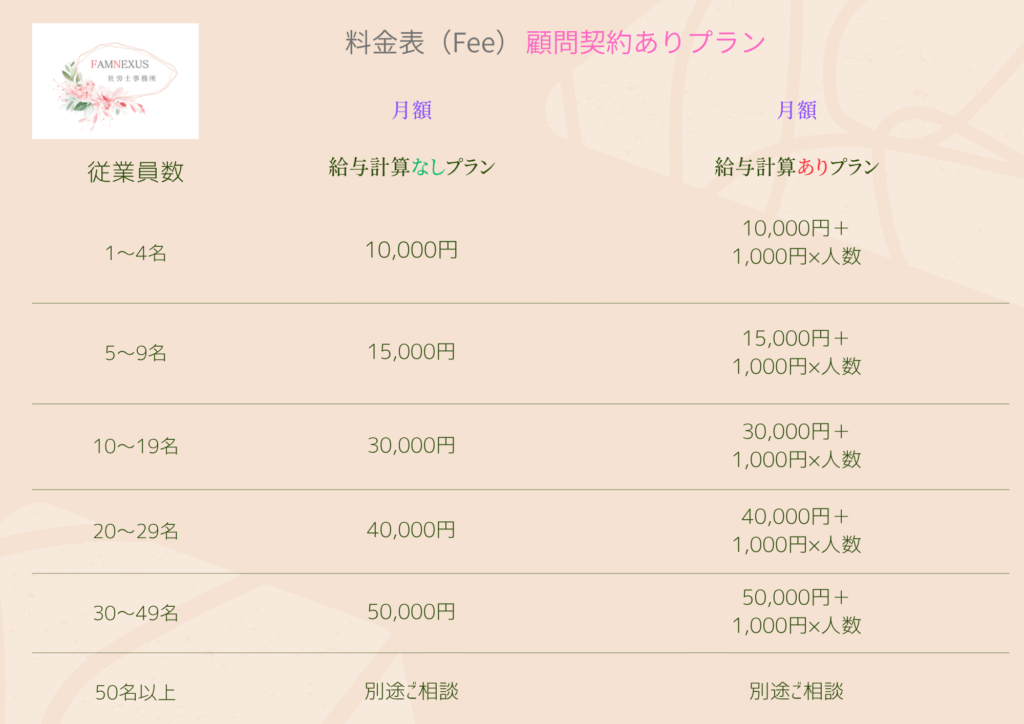Click 別途ご相談 in the ありプラン column
Screen dimensions: 1024x724
(x=797, y=691)
